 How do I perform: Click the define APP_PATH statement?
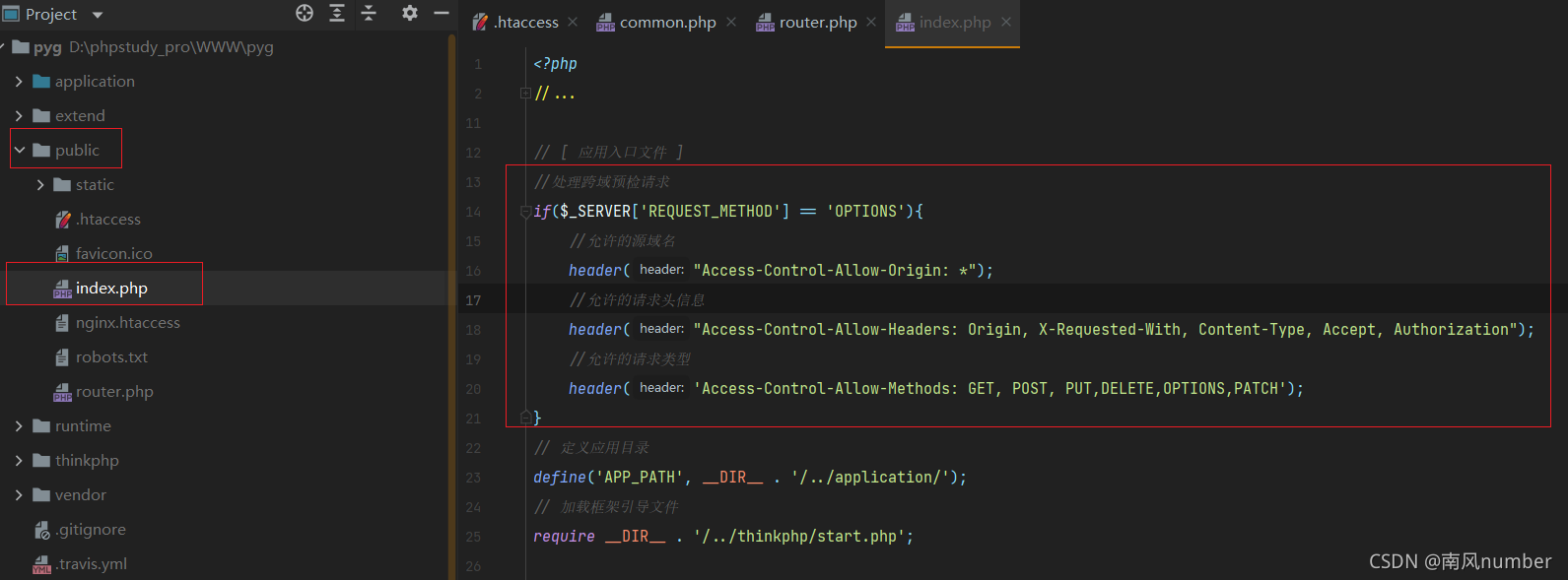(x=750, y=478)
